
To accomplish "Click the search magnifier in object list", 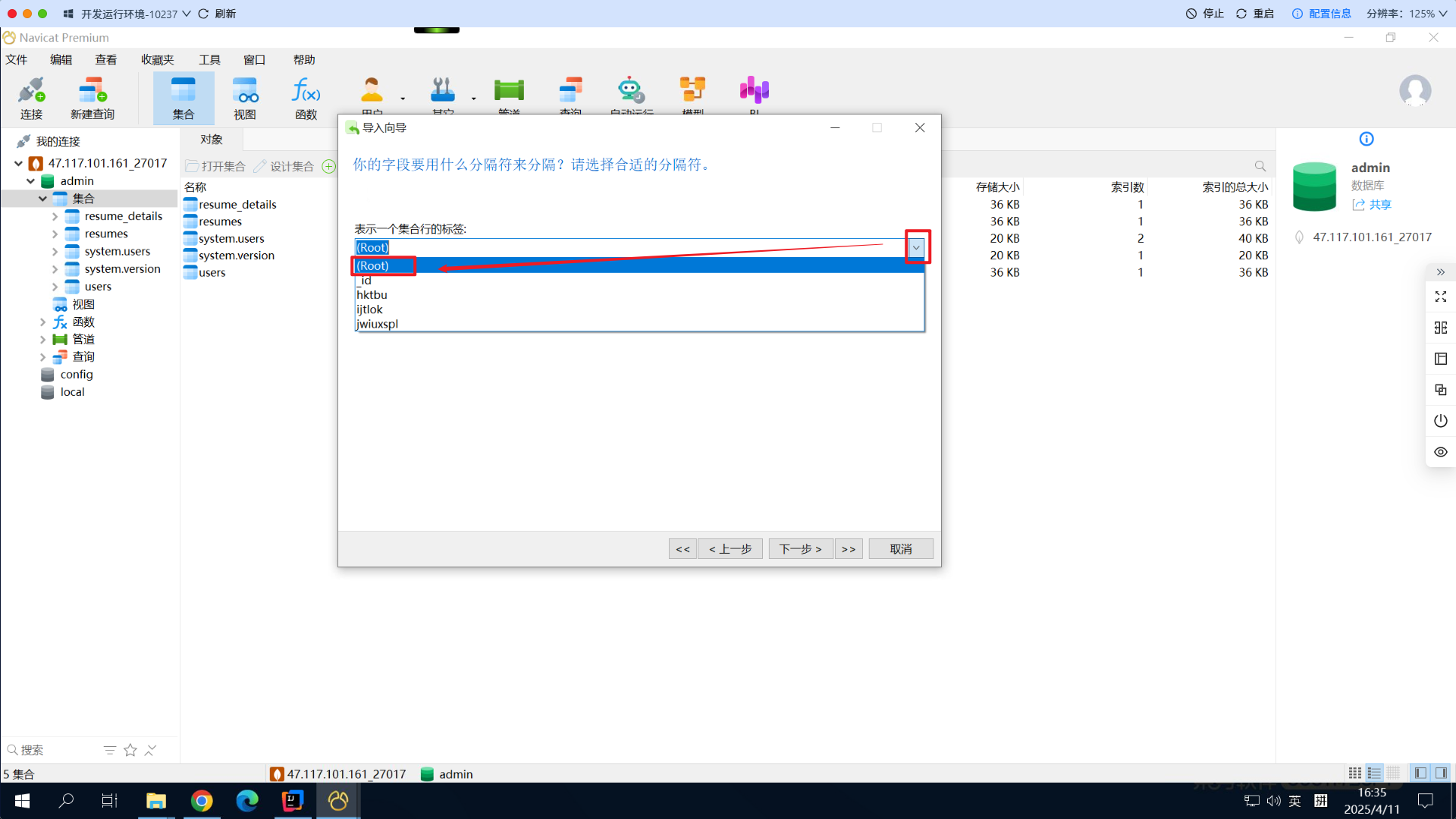I will (1260, 166).
